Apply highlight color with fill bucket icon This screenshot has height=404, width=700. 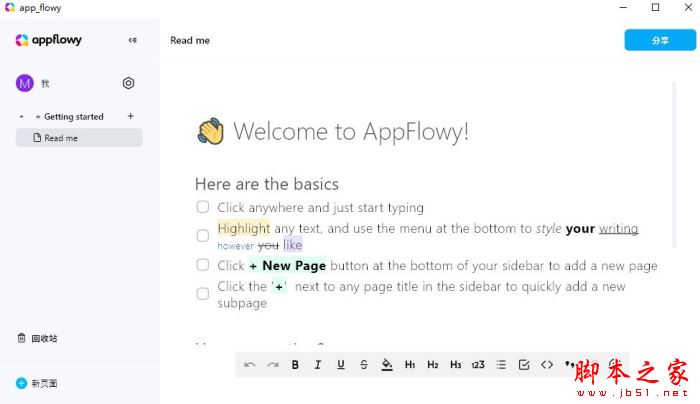[387, 365]
